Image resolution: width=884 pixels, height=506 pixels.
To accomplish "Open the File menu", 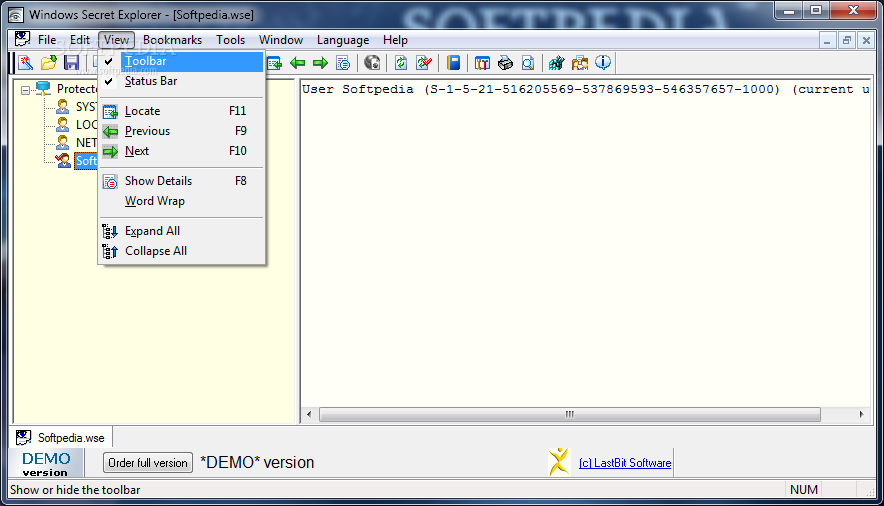I will click(47, 40).
